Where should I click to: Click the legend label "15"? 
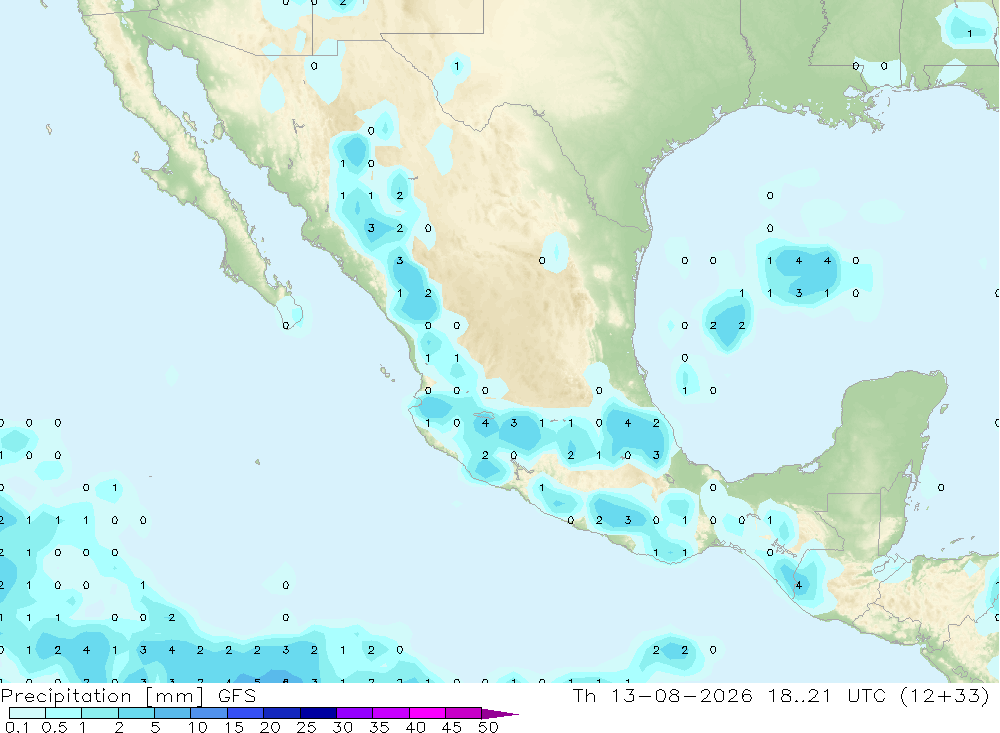point(234,727)
